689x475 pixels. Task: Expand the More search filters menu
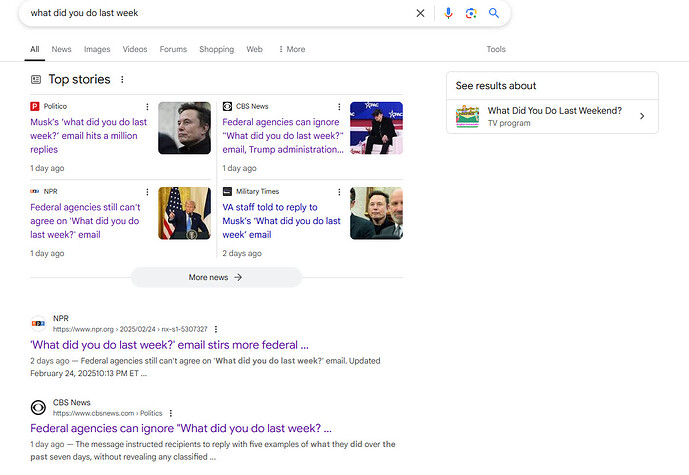click(x=292, y=49)
